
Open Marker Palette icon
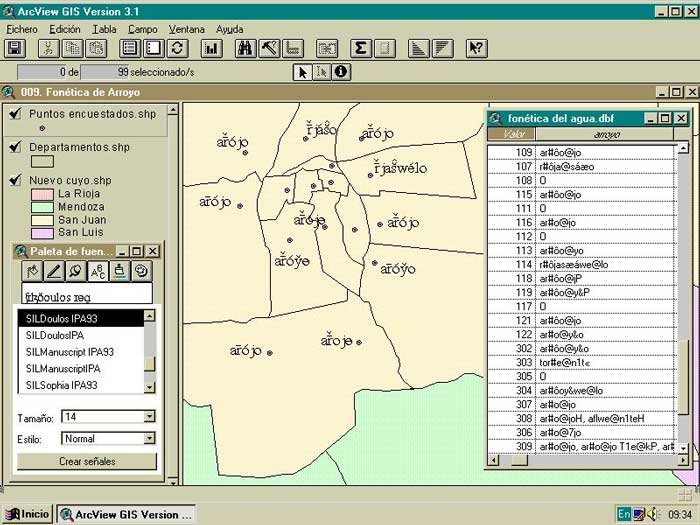coord(76,271)
